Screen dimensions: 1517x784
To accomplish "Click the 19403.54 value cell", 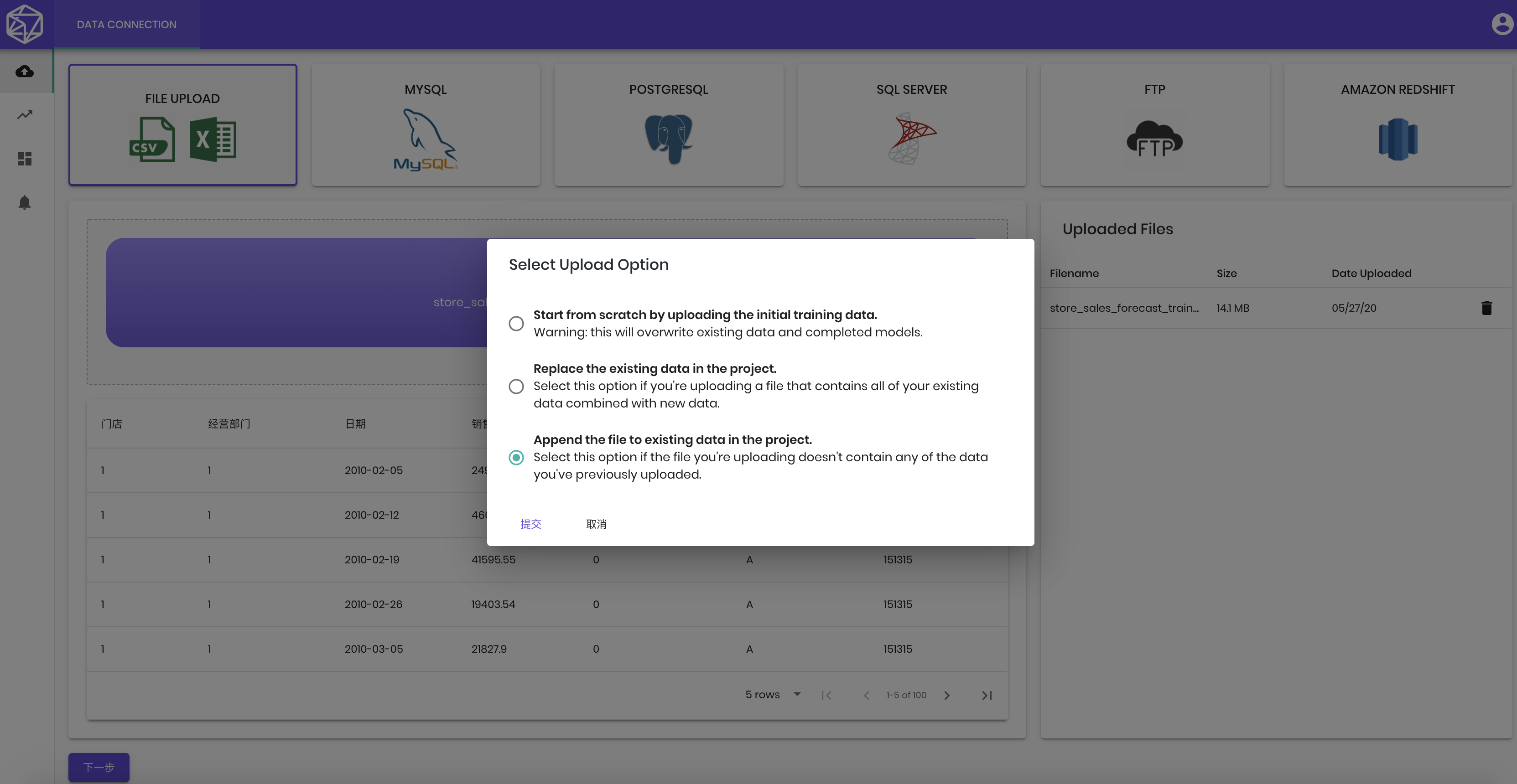I will click(x=494, y=604).
